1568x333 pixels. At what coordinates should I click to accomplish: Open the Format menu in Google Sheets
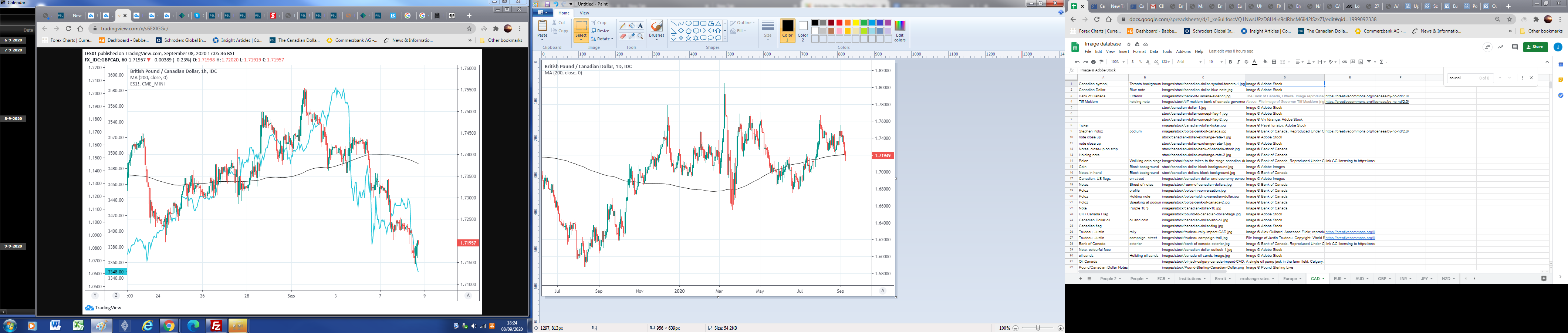tap(1139, 52)
